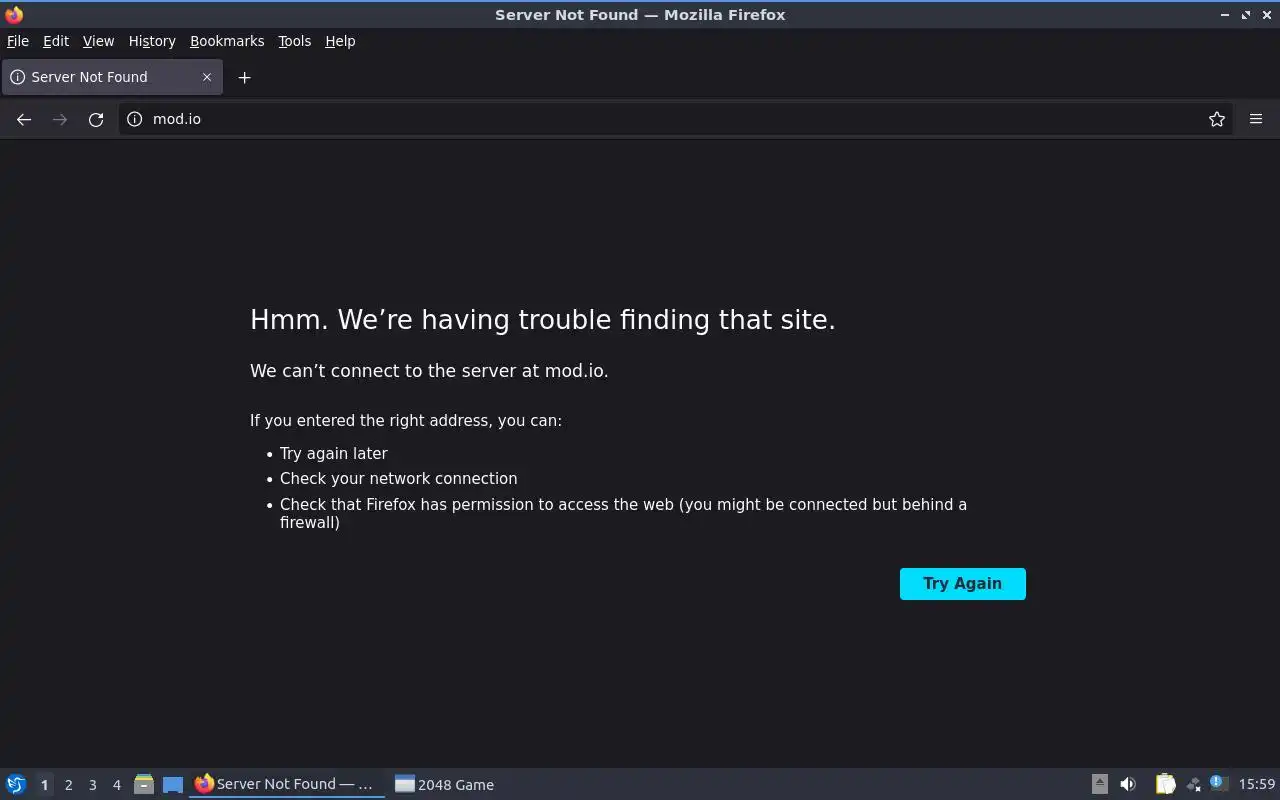Click 'Check your network connection' bullet
Screen dimensions: 1280x800
tap(399, 479)
